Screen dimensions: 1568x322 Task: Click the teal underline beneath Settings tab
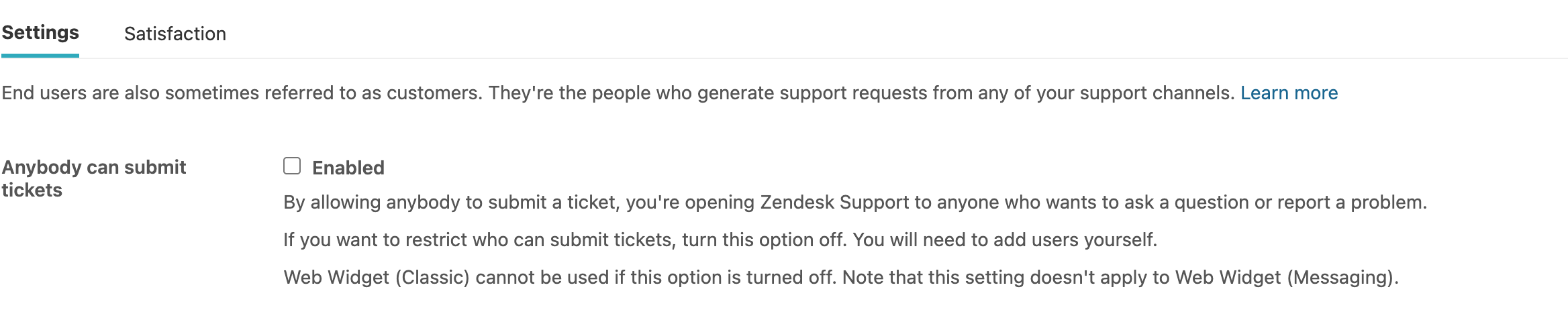[x=40, y=55]
